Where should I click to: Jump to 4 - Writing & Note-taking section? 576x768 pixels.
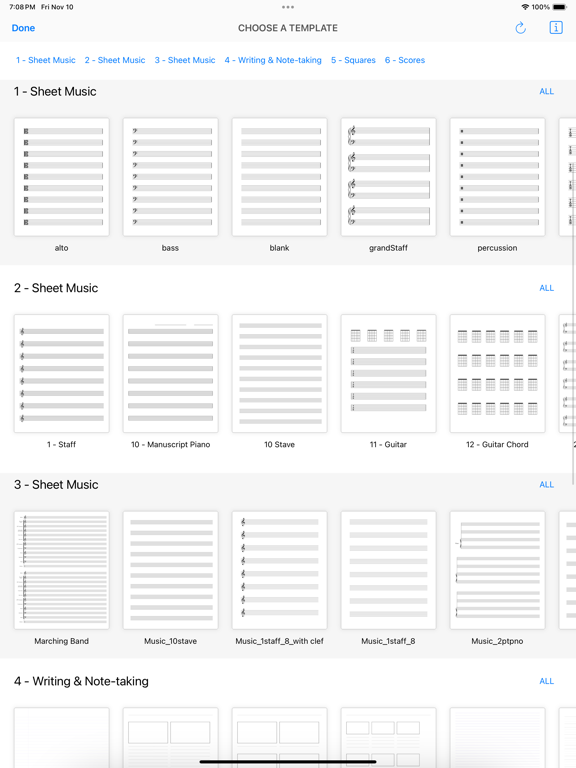[273, 60]
